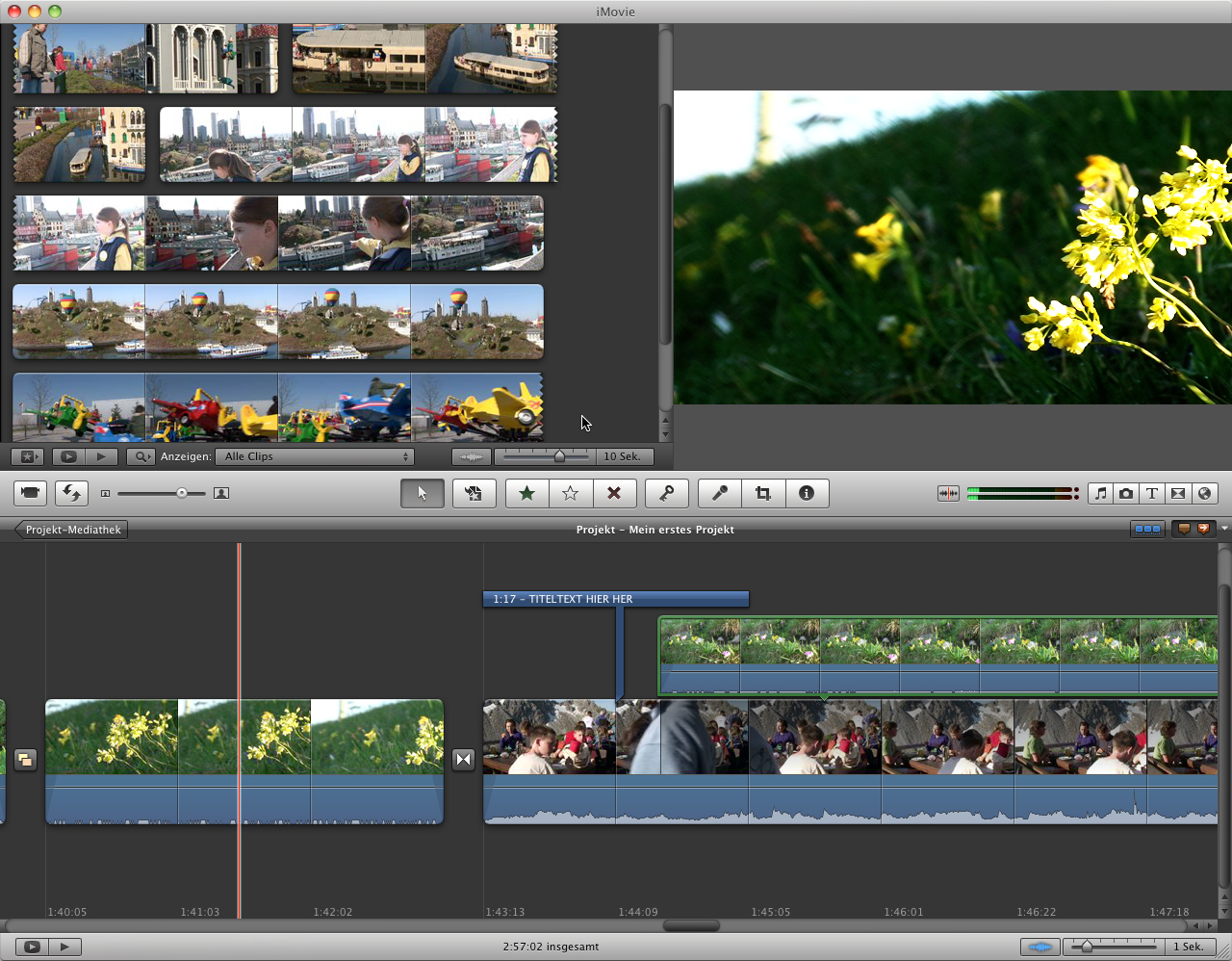Select the yellow flowers clip in the timeline

pyautogui.click(x=244, y=762)
